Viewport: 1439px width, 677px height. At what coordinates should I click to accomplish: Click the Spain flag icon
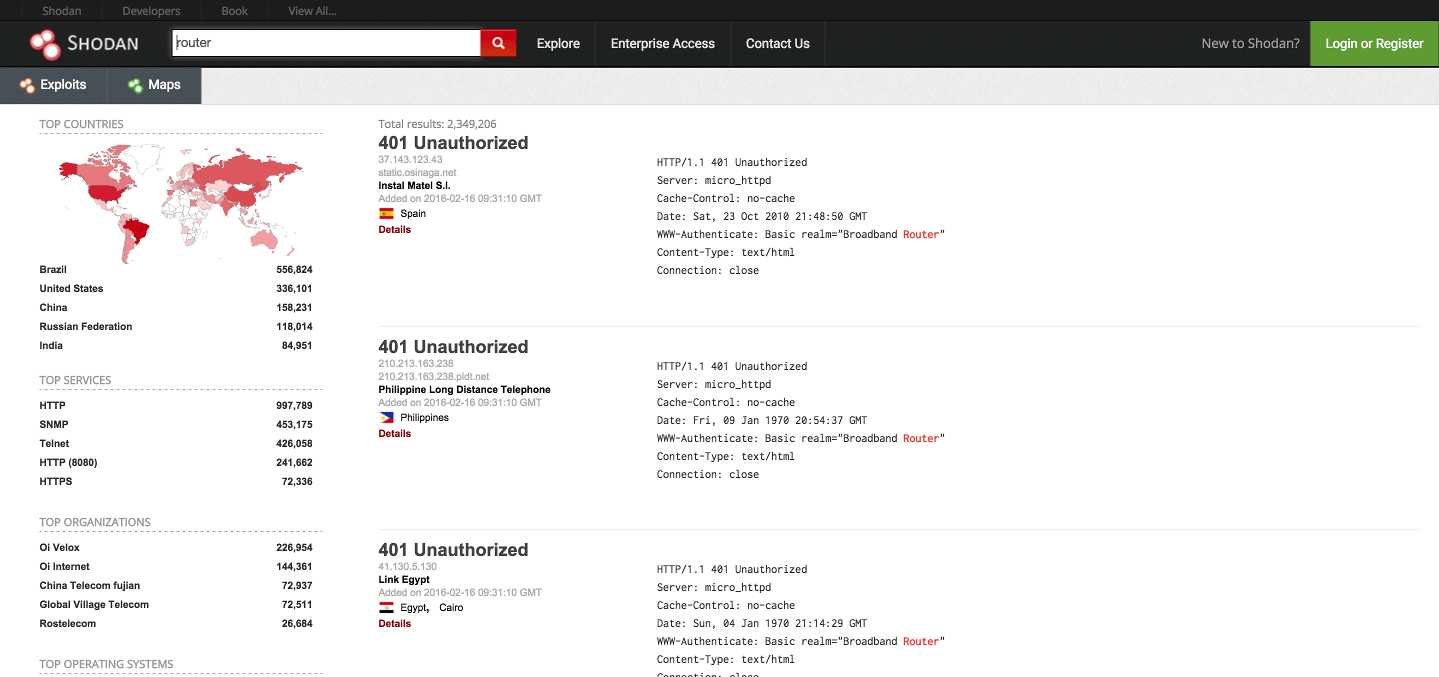click(x=386, y=213)
